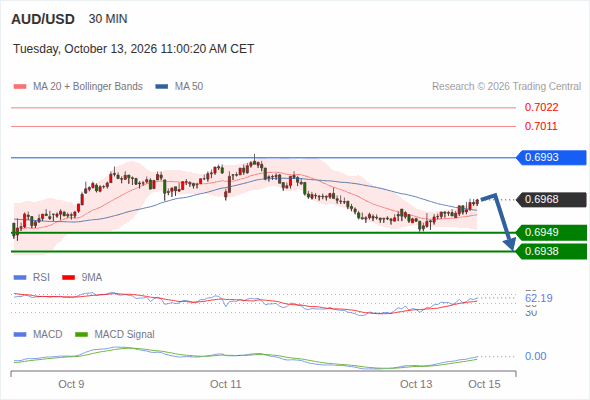The height and width of the screenshot is (400, 590).
Task: Click the MA 50 legend label
Action: 189,87
